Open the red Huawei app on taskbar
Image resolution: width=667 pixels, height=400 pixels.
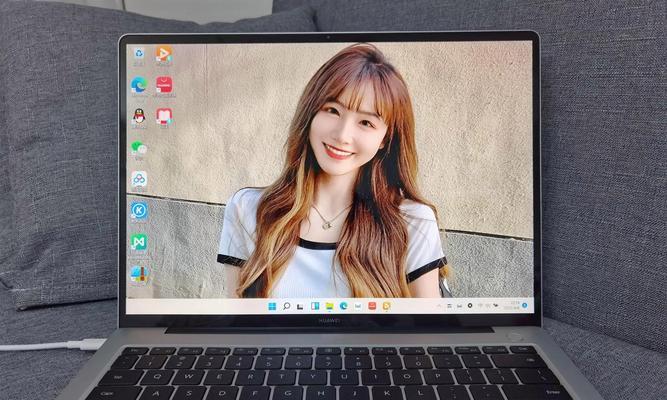click(x=372, y=306)
